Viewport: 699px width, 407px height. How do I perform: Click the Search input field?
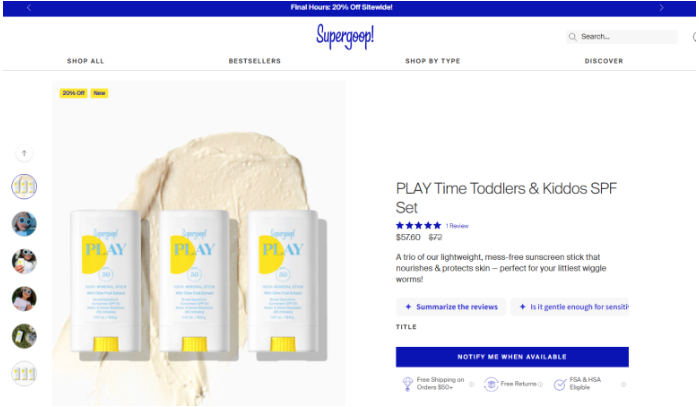coord(622,37)
